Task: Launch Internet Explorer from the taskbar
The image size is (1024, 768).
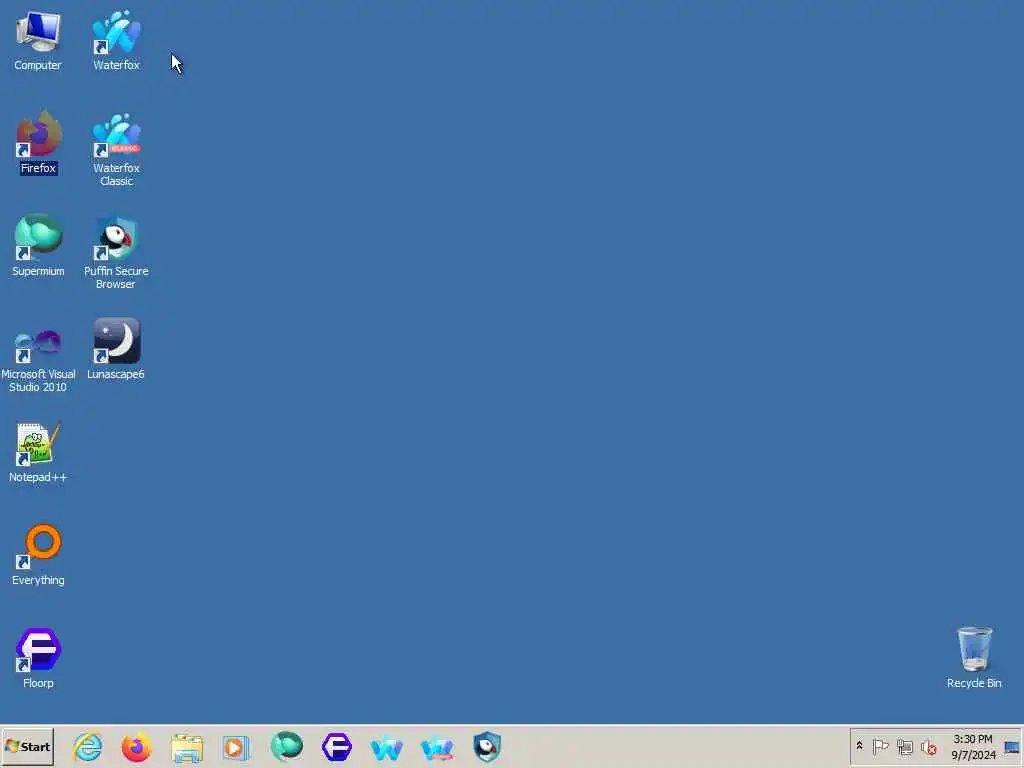Action: coord(88,747)
